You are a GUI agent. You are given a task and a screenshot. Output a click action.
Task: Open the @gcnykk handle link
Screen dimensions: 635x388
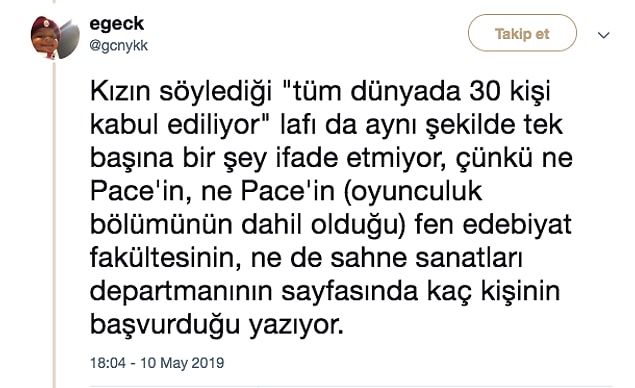coord(119,45)
